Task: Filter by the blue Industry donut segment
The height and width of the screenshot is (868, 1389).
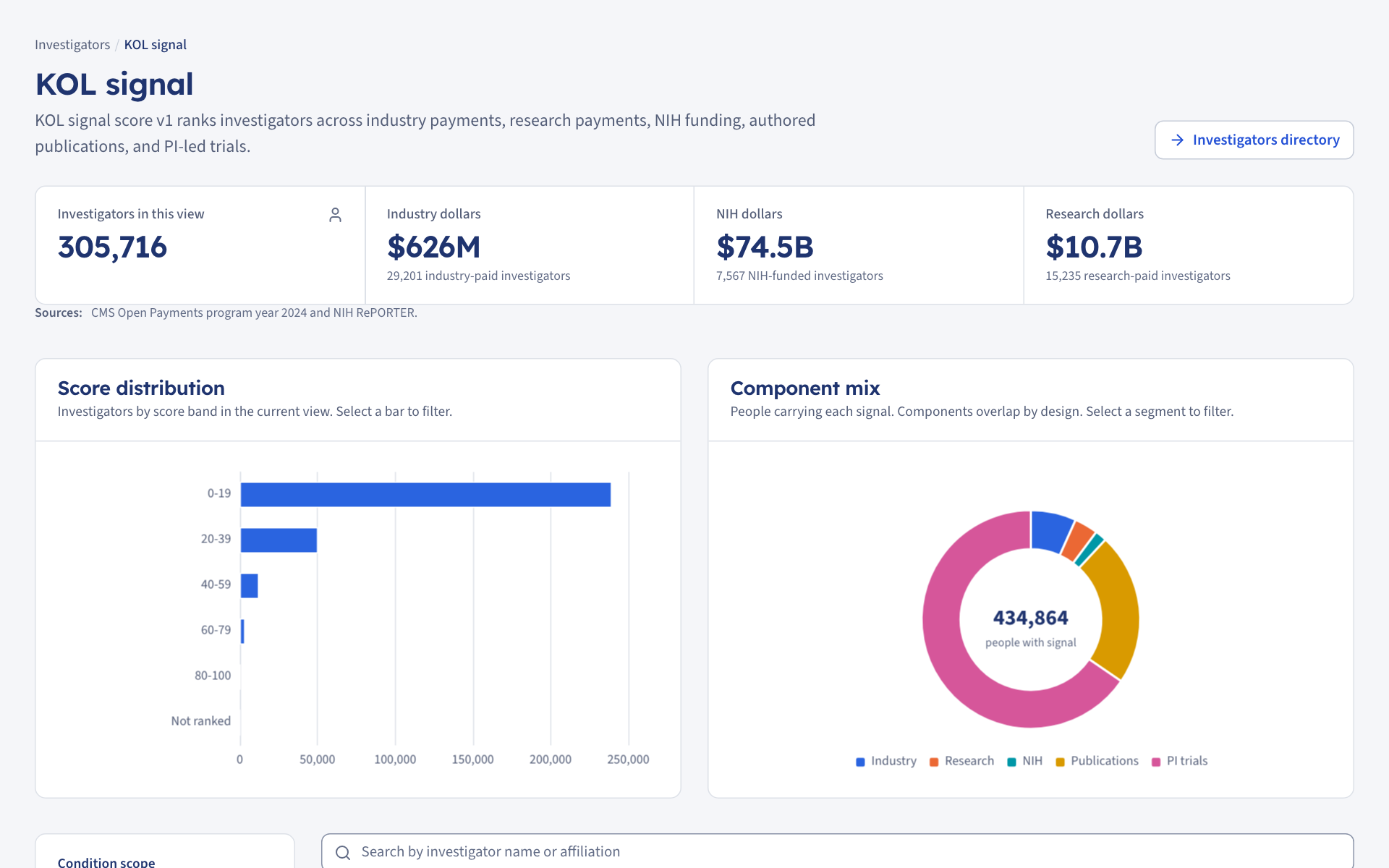Action: (1050, 530)
